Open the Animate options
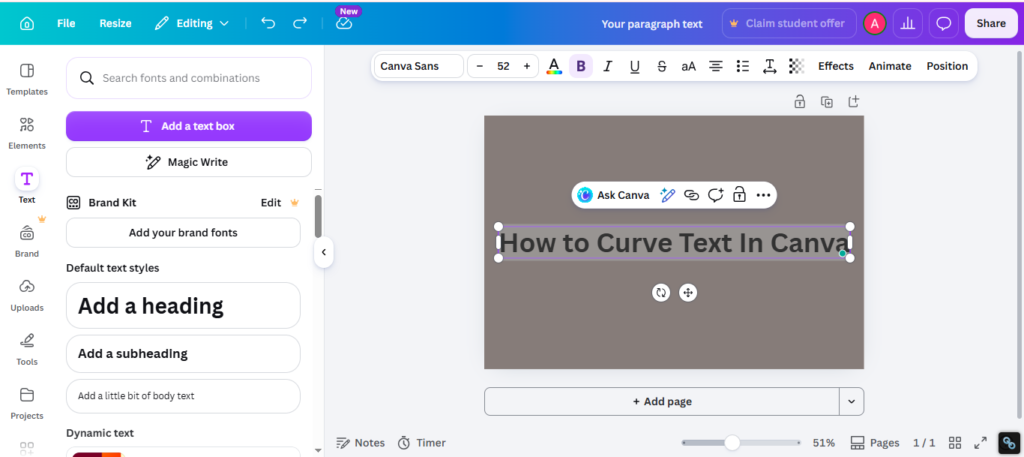The height and width of the screenshot is (457, 1024). (889, 66)
